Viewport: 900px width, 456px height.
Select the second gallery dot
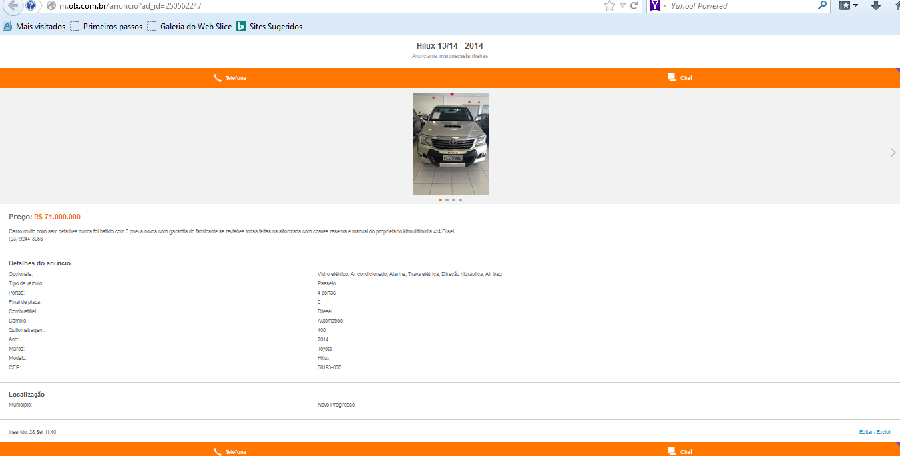tap(447, 200)
